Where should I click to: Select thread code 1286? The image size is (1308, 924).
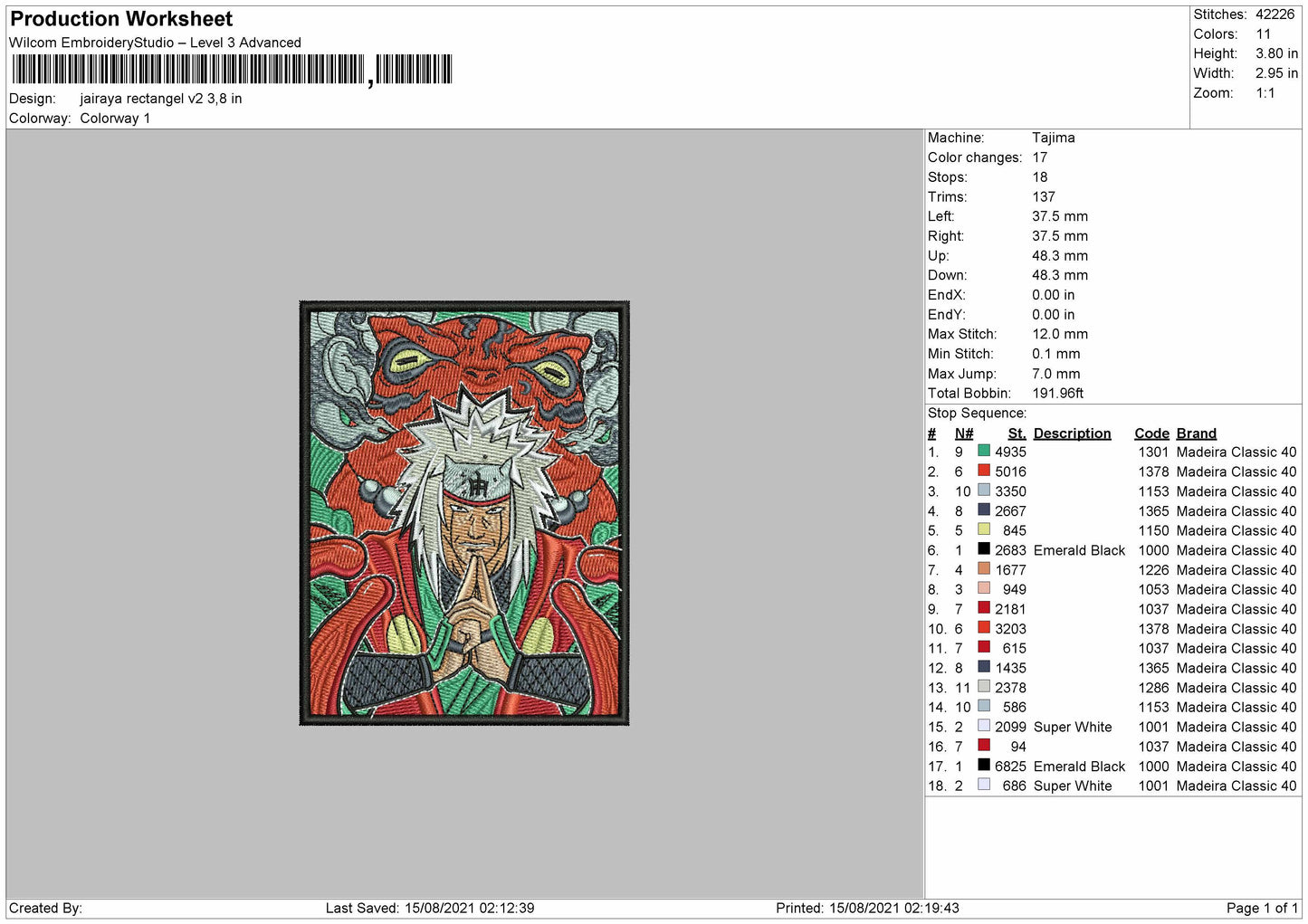tap(1154, 688)
